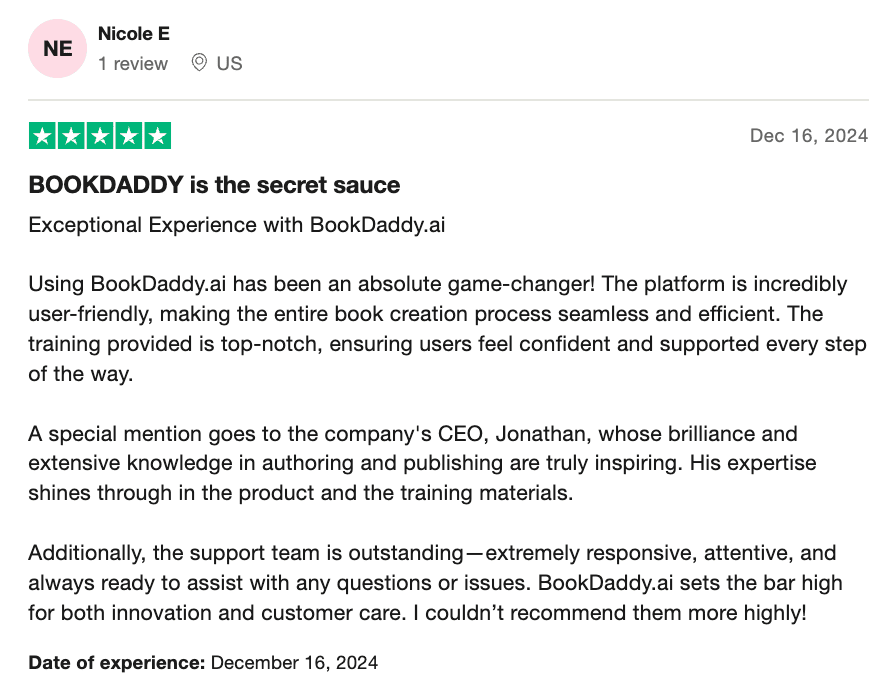Click the second green rating star

(x=72, y=136)
